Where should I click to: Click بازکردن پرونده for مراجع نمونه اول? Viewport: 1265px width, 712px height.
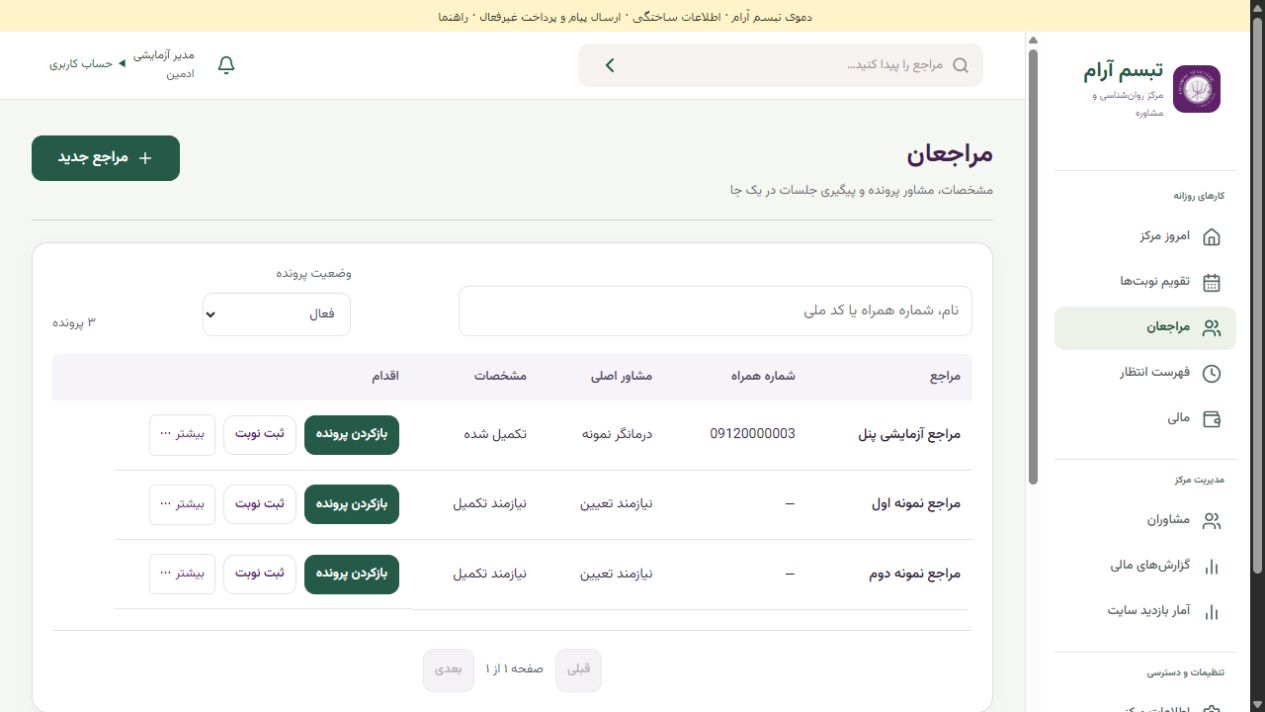point(352,504)
